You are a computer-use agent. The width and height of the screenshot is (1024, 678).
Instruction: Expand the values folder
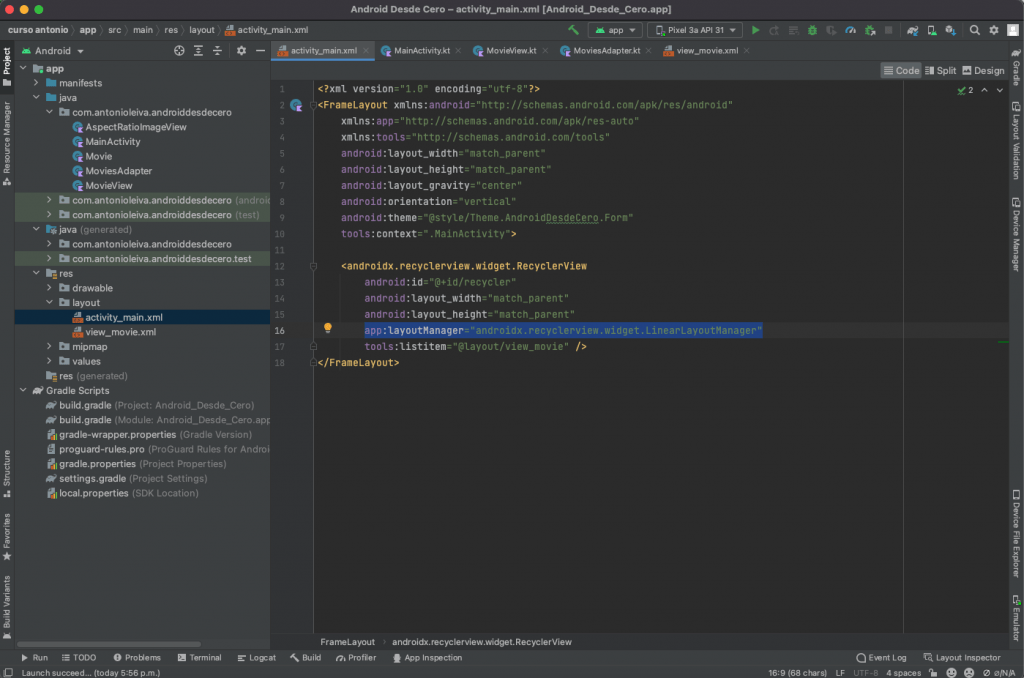(49, 361)
